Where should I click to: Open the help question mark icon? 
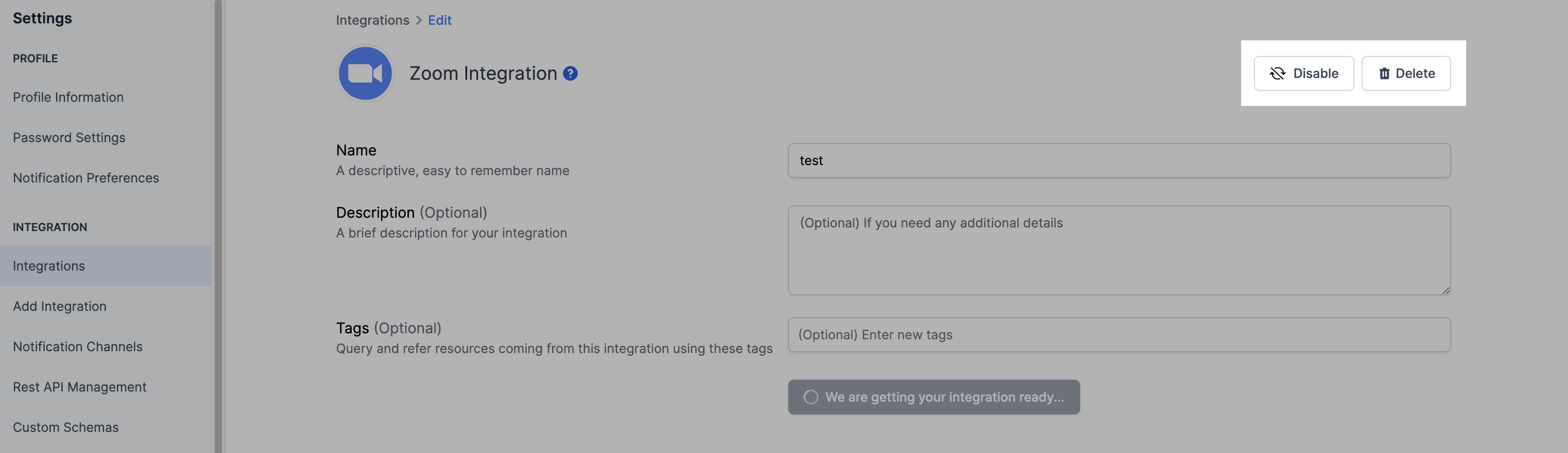click(x=570, y=74)
